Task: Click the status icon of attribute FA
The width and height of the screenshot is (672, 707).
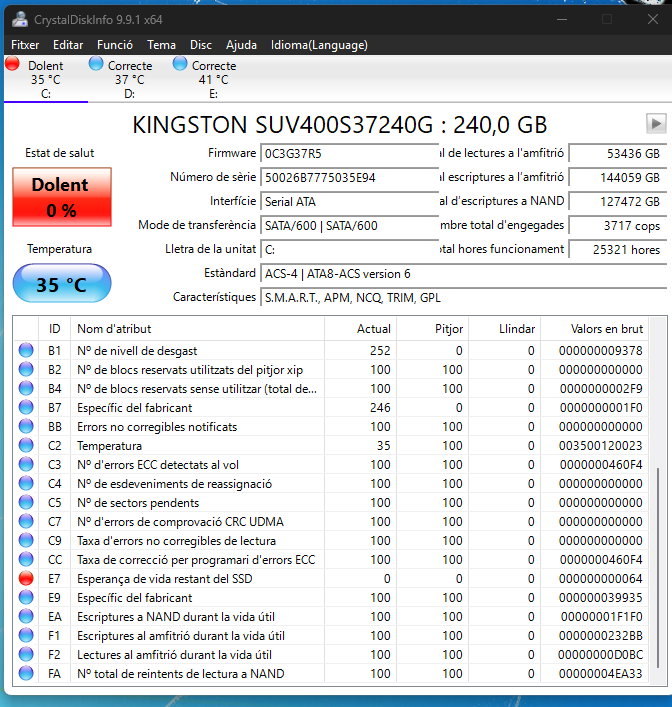Action: point(26,673)
